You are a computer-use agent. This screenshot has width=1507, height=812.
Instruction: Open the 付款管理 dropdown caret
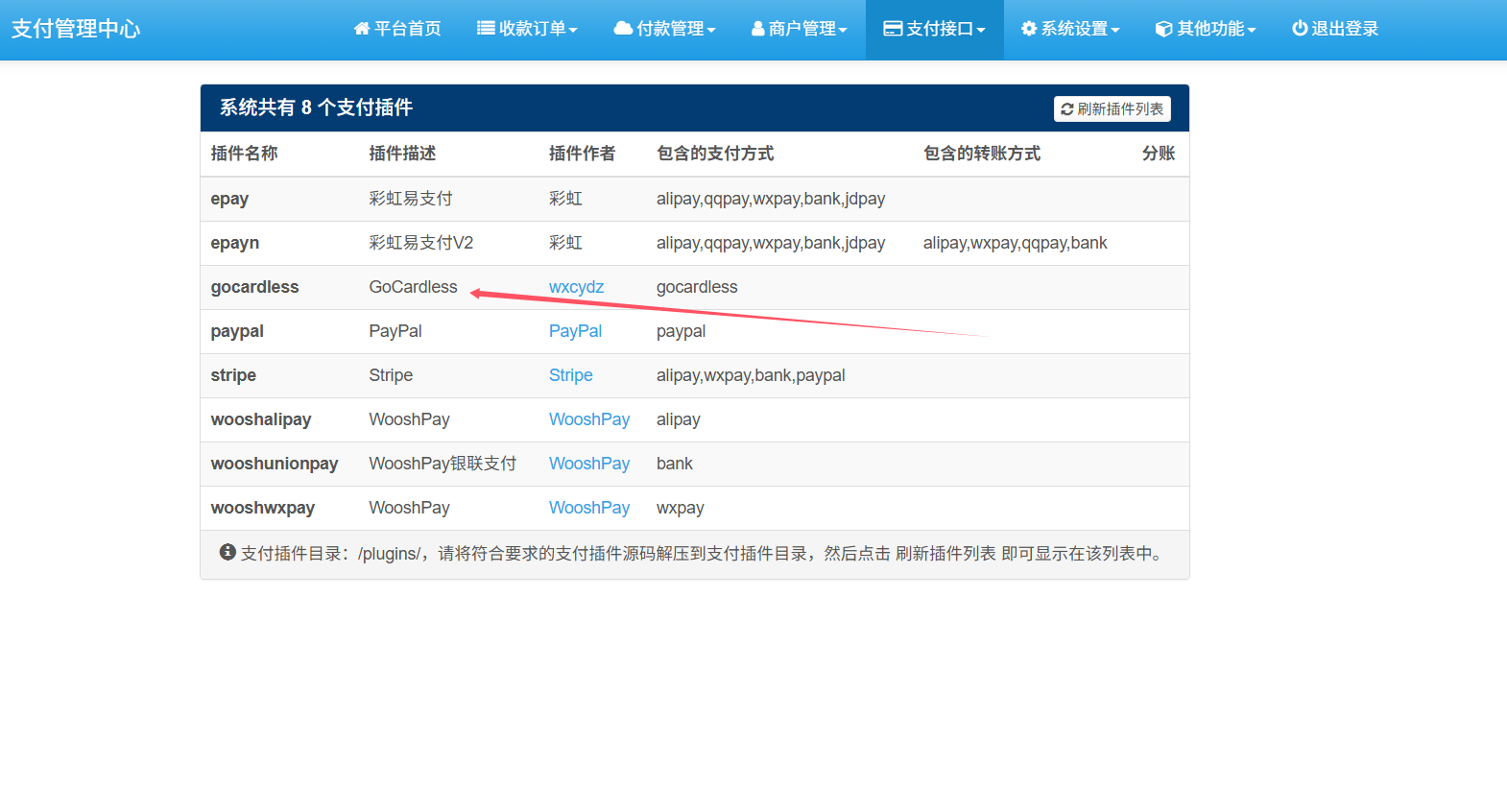[711, 30]
